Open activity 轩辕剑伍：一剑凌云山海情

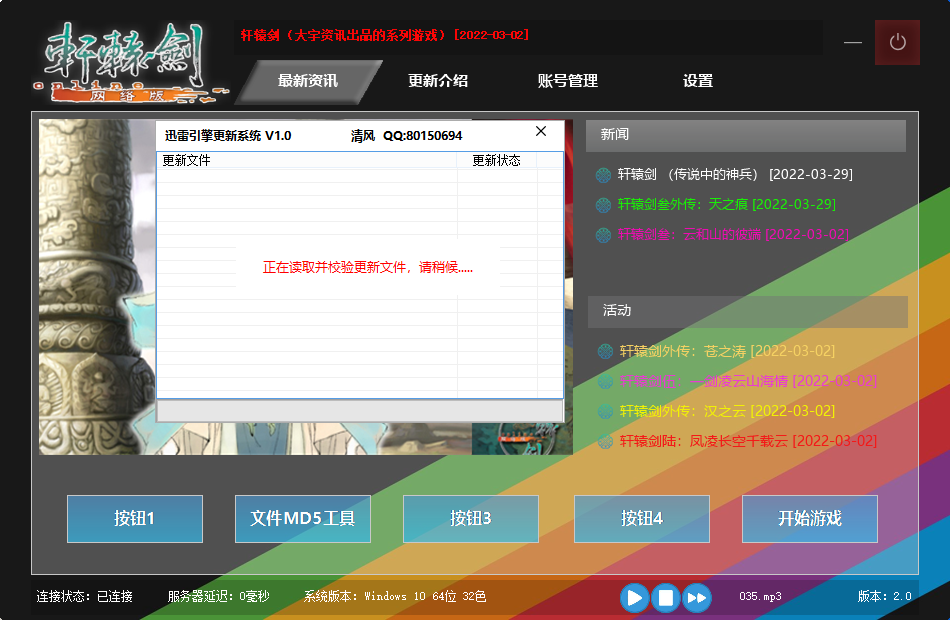pos(748,381)
